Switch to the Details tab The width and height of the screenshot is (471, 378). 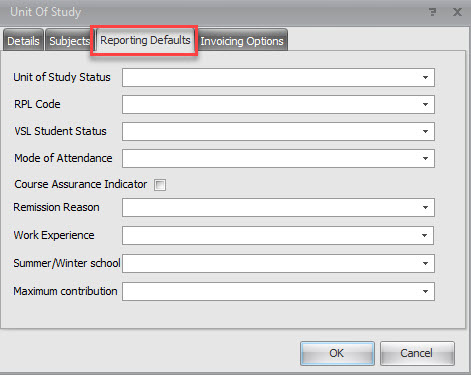pyautogui.click(x=23, y=41)
